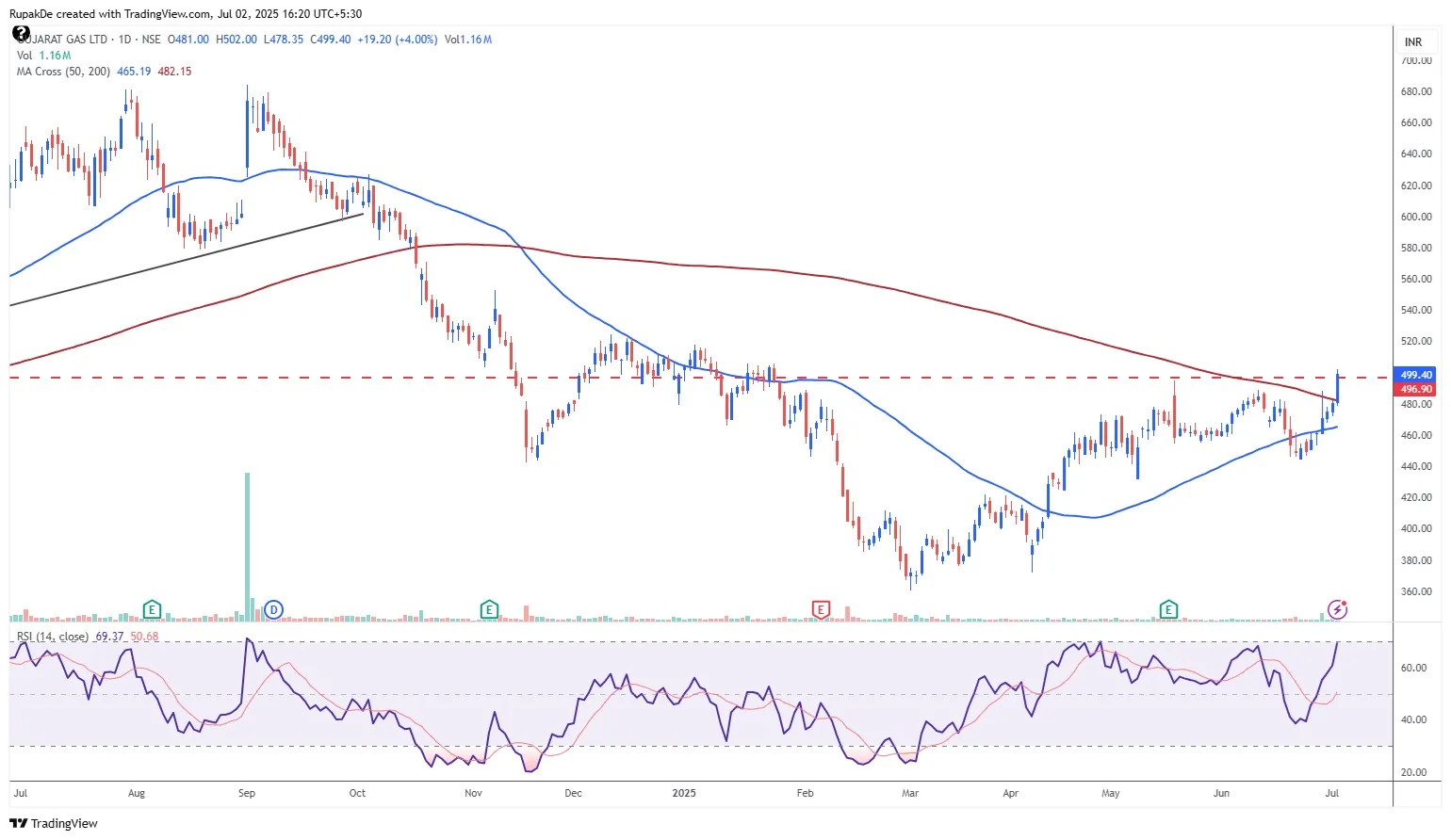Click the Dec label on time axis
The width and height of the screenshot is (1451, 840).
click(x=573, y=794)
